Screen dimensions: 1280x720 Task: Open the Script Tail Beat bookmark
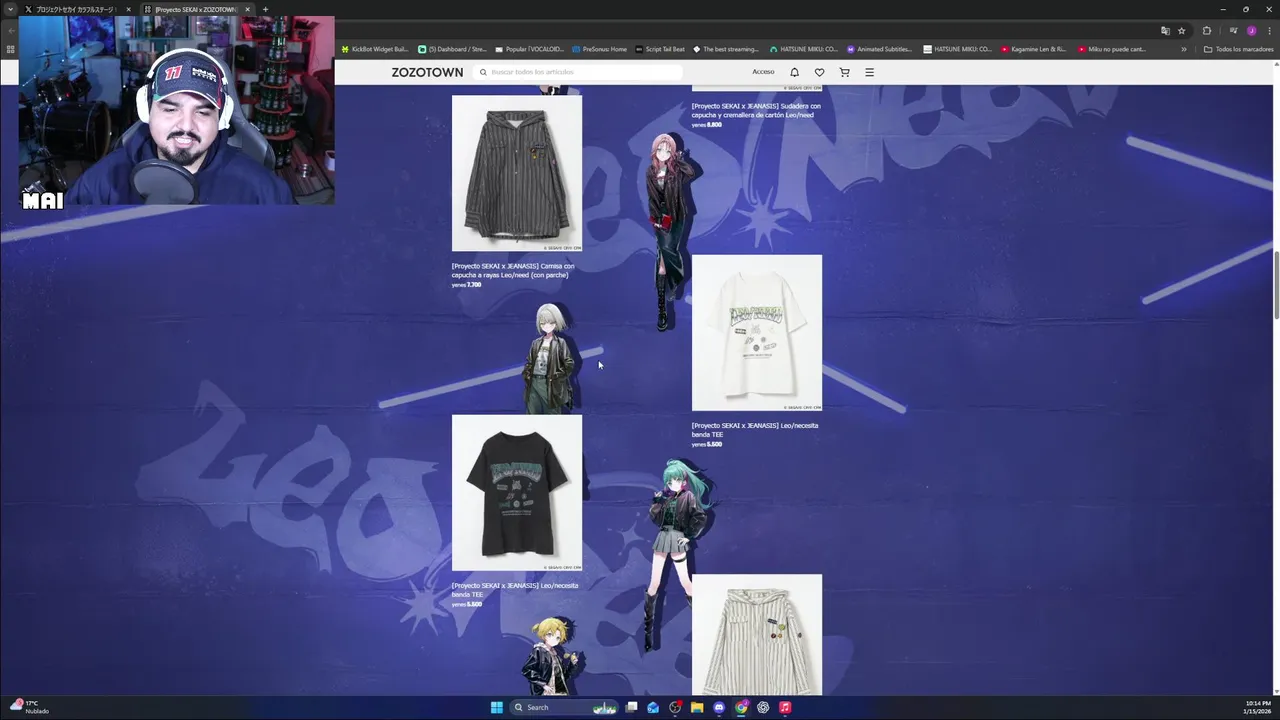661,49
